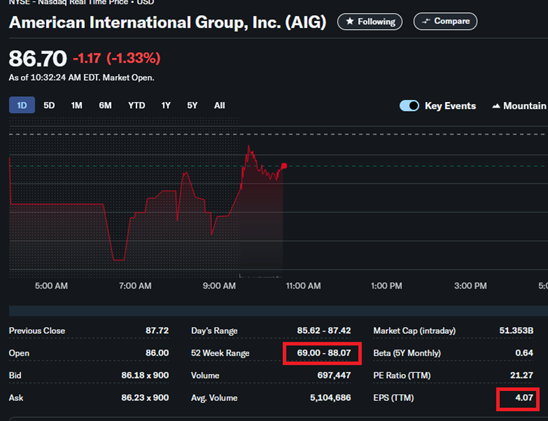Click the mountain chart icon

coord(496,106)
